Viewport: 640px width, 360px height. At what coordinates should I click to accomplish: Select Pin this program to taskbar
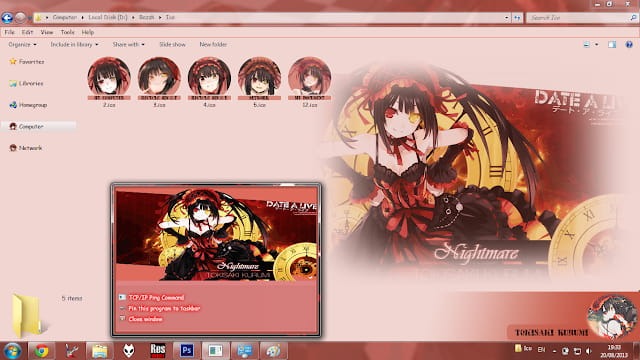point(164,308)
